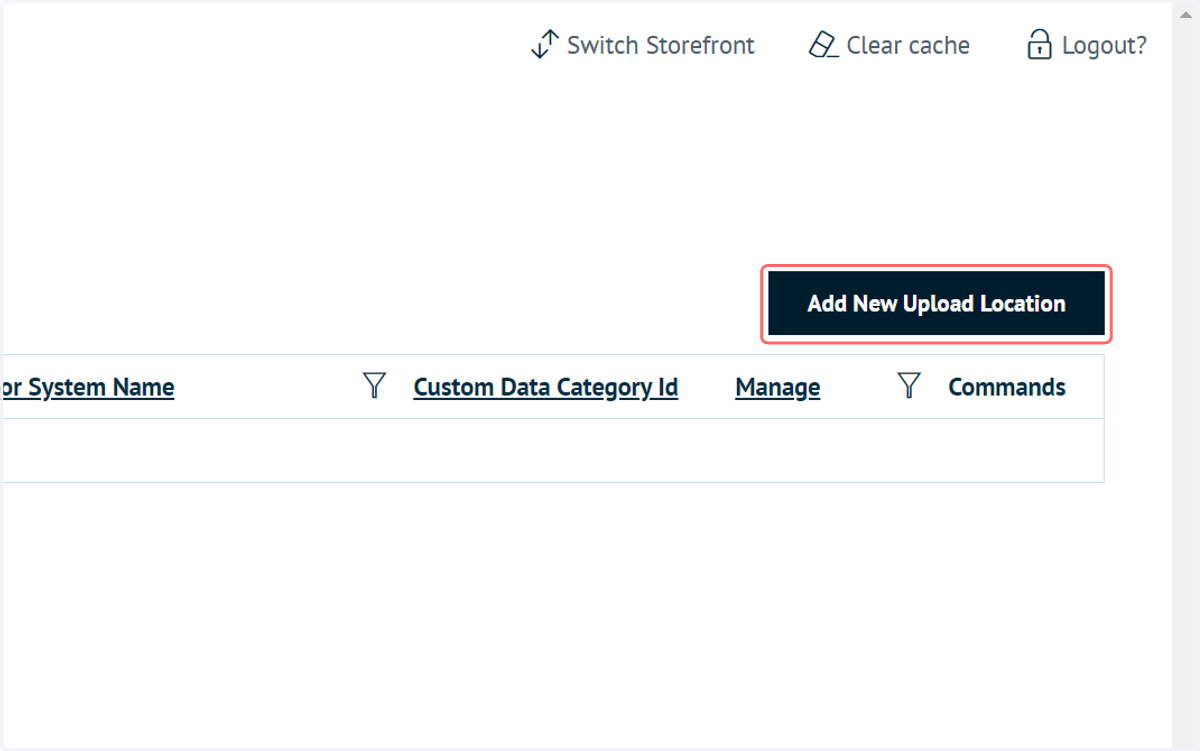Viewport: 1200px width, 751px height.
Task: Open filter for System Name column
Action: point(374,386)
